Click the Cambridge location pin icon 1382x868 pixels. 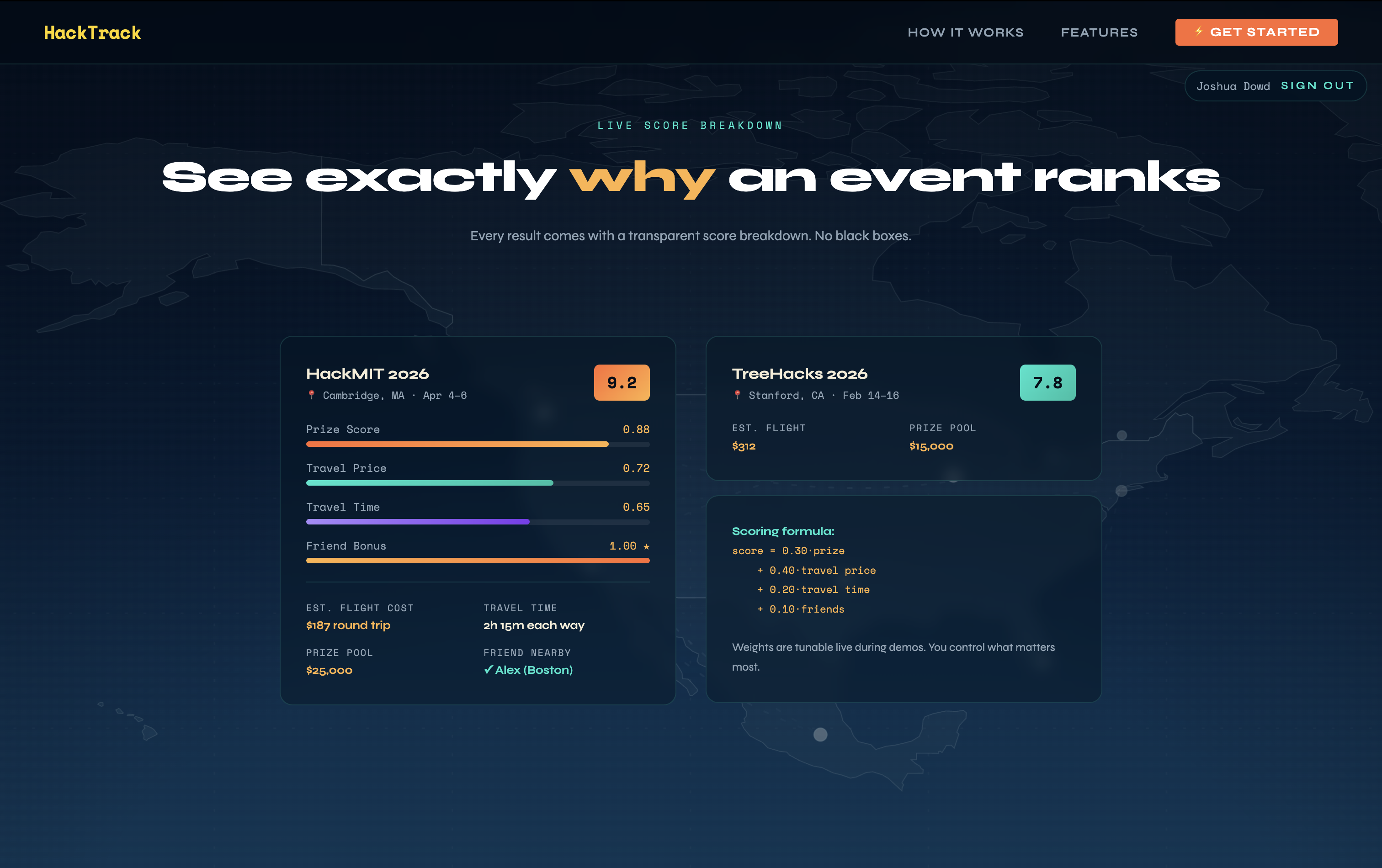point(312,395)
